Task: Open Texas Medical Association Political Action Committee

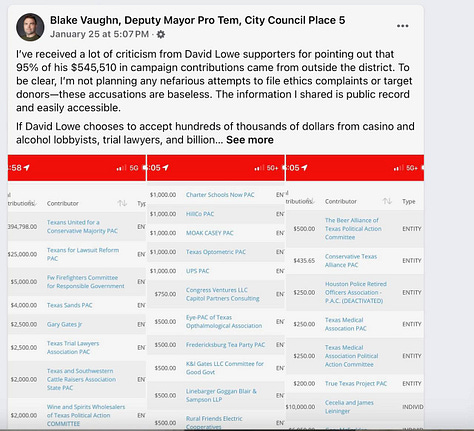Action: pyautogui.click(x=351, y=356)
